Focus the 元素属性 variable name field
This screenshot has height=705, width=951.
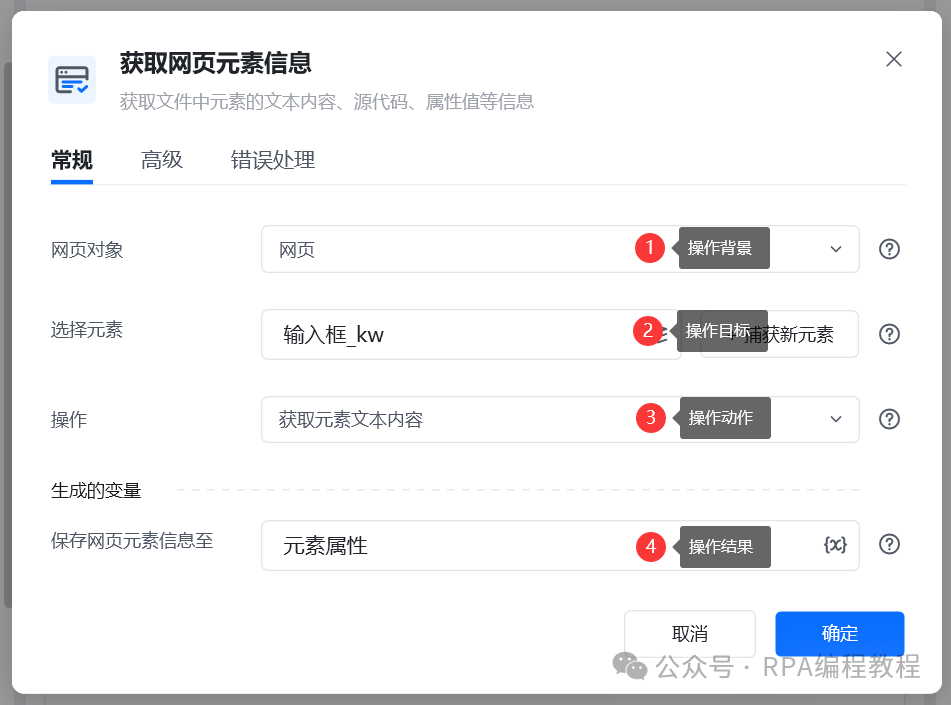560,545
